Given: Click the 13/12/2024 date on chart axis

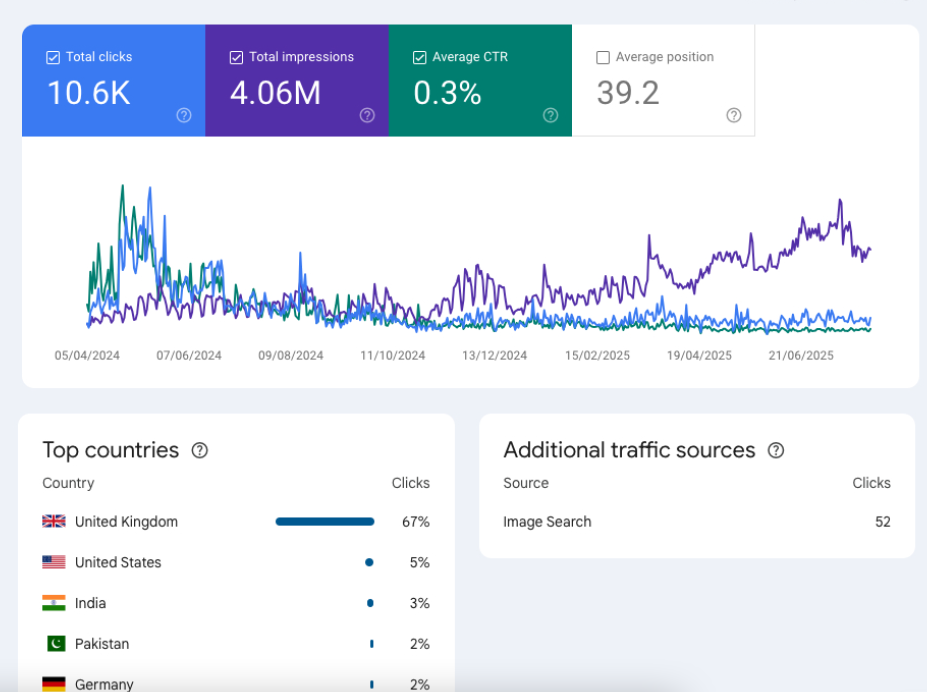Looking at the screenshot, I should point(494,355).
